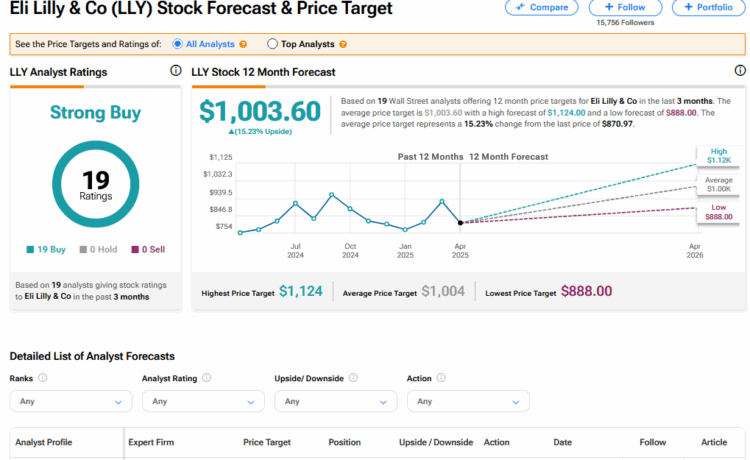This screenshot has width=750, height=460.
Task: Sort by Price Target column header
Action: [x=266, y=442]
